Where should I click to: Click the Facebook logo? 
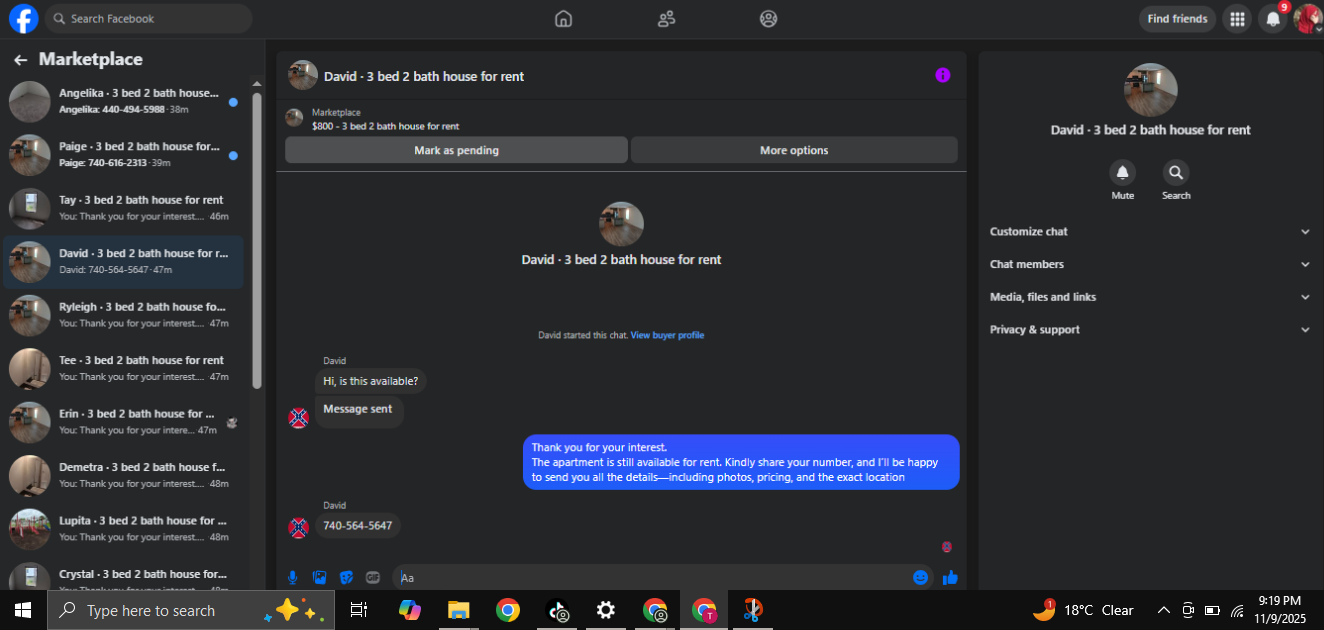23,18
